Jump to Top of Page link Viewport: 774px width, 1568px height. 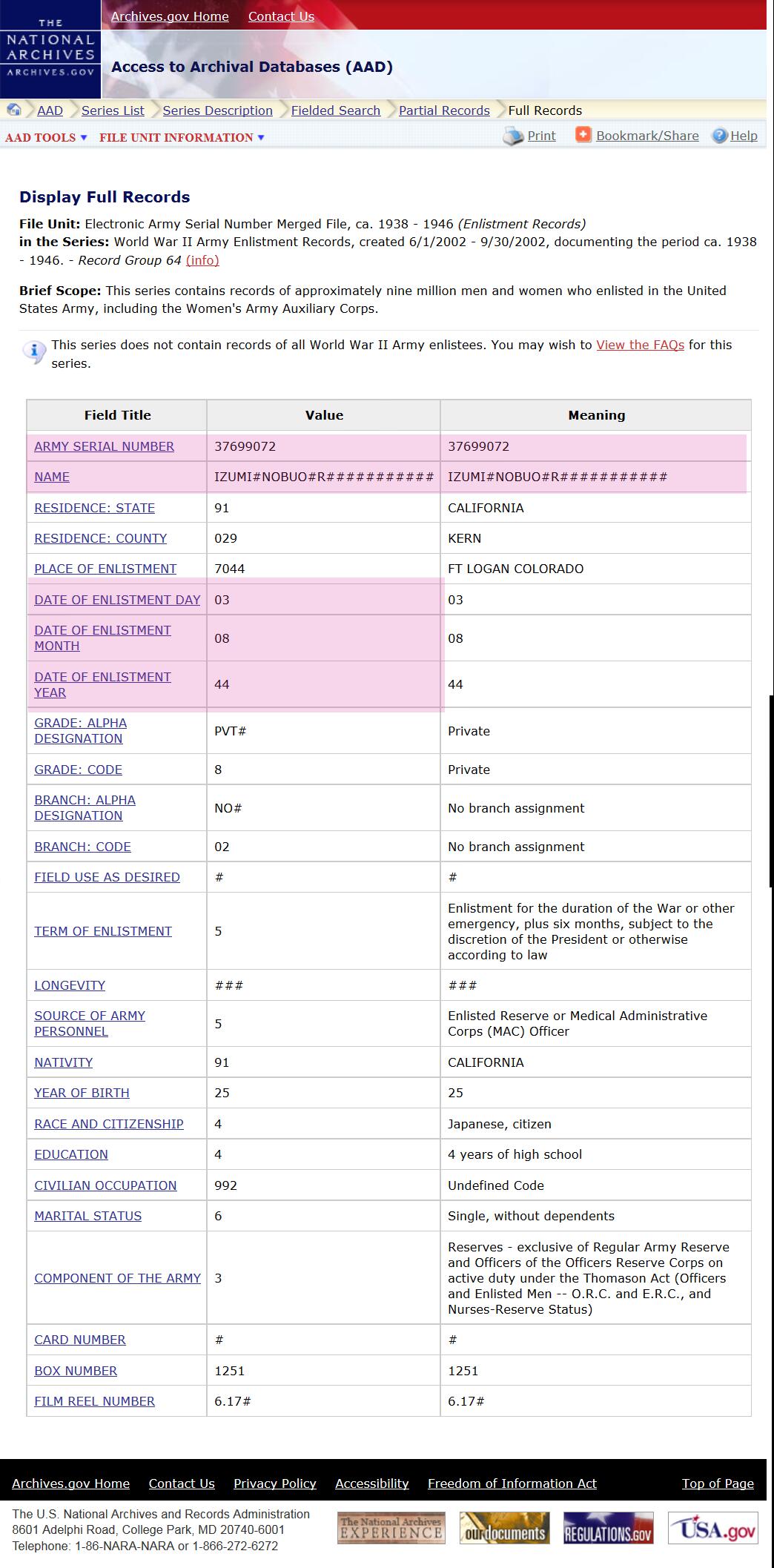tap(718, 1483)
